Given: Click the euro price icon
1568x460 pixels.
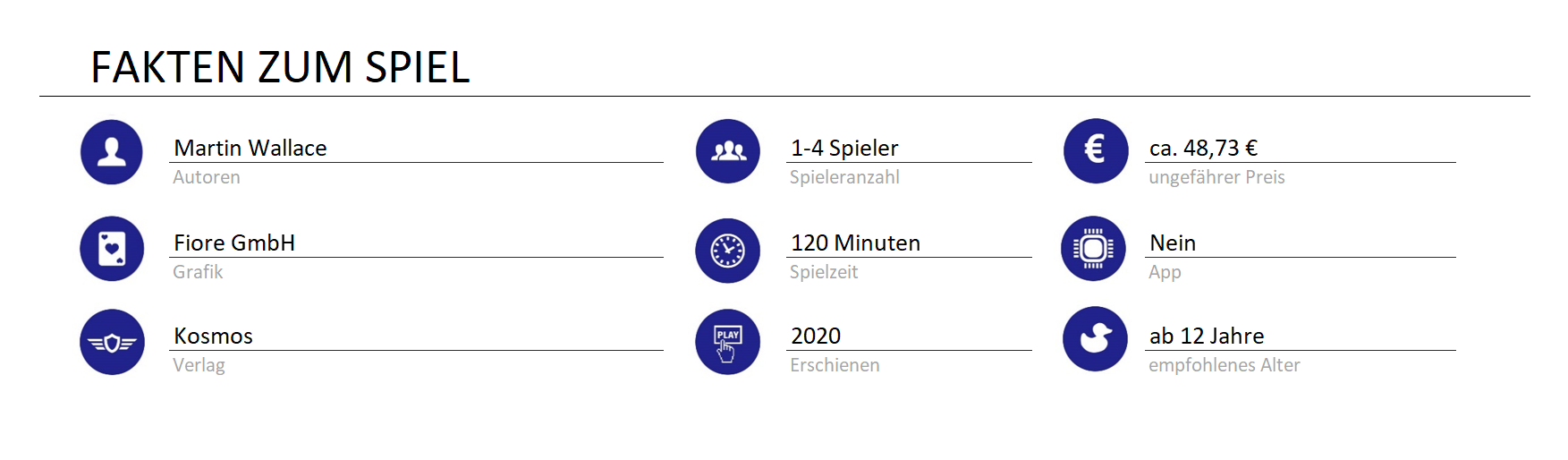Looking at the screenshot, I should 1096,150.
